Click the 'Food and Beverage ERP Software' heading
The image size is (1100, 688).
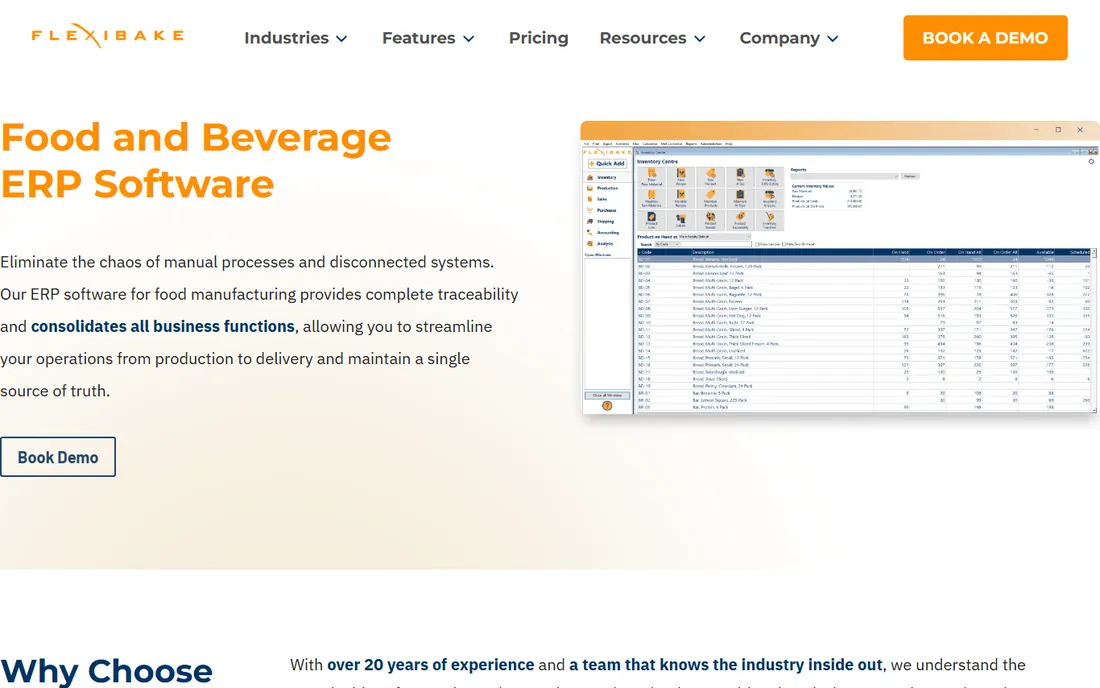[x=196, y=160]
